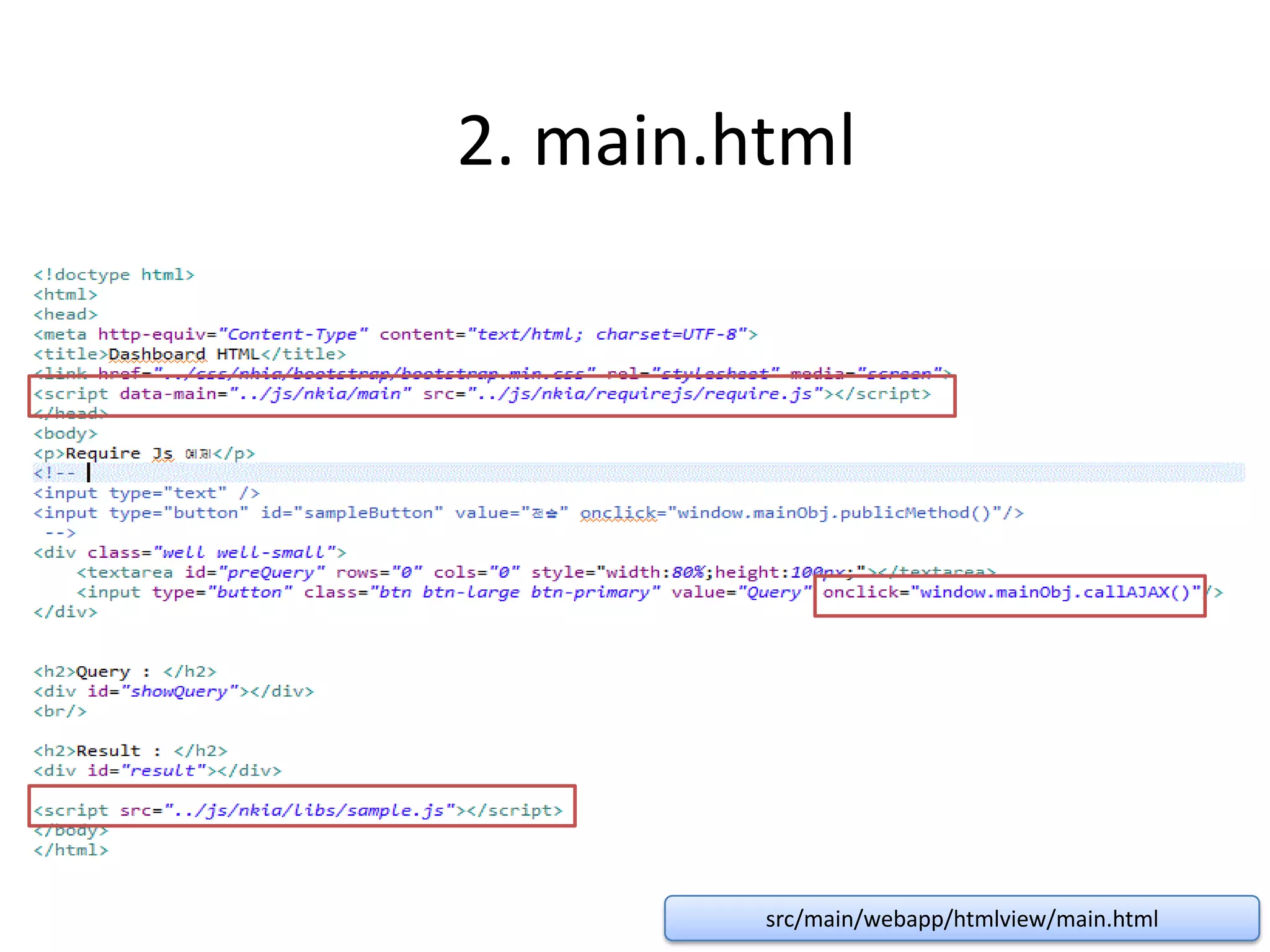Click the input type="text" line
1270x952 pixels.
tap(146, 493)
